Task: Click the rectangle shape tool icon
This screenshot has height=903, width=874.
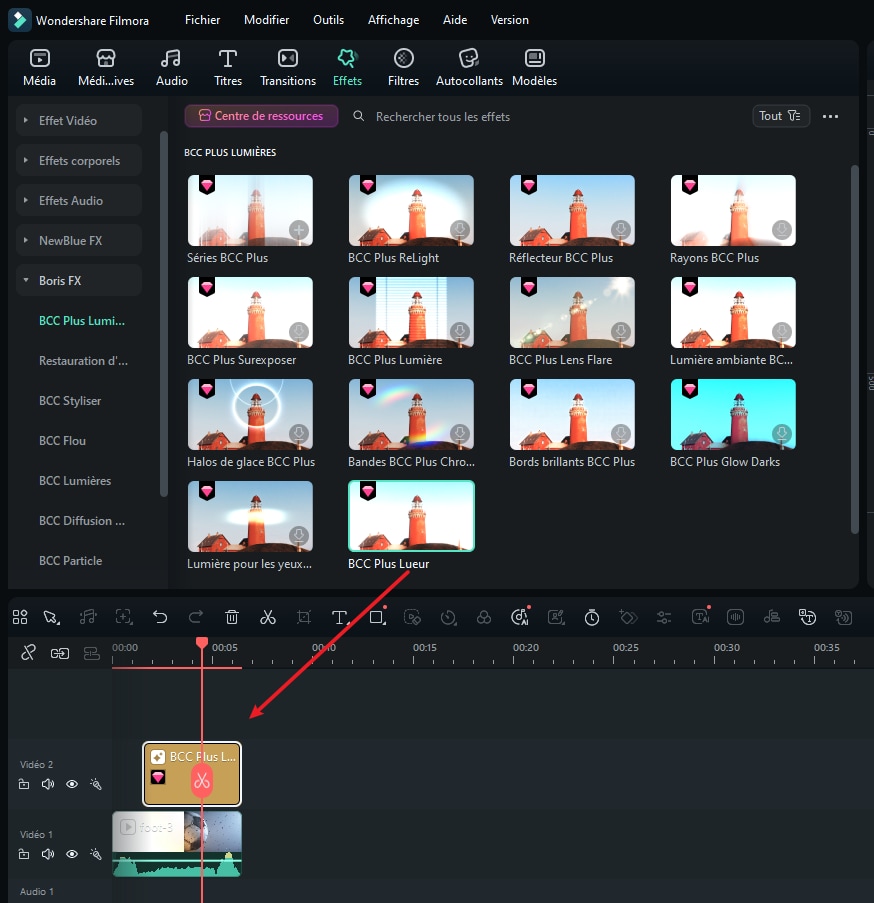Action: (377, 617)
